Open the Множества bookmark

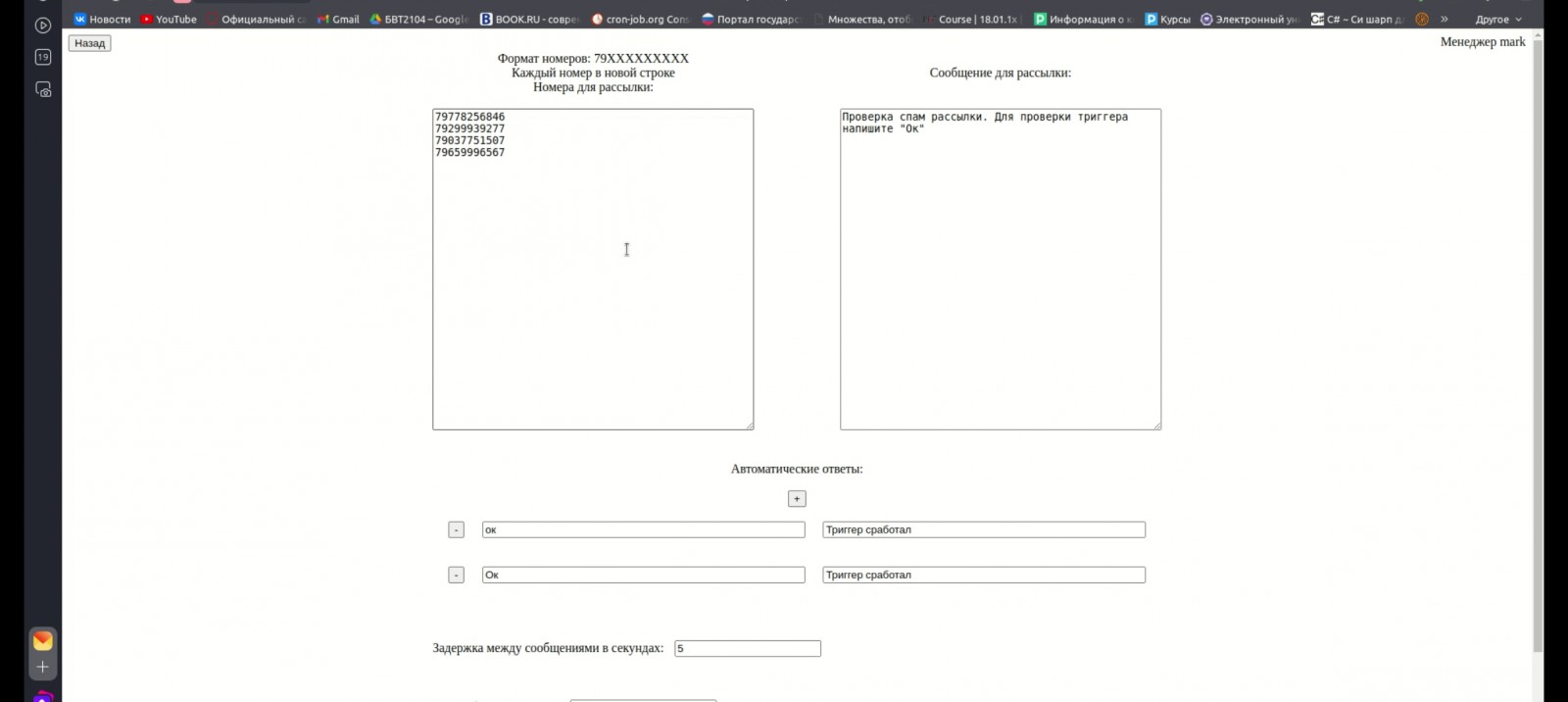click(x=861, y=19)
